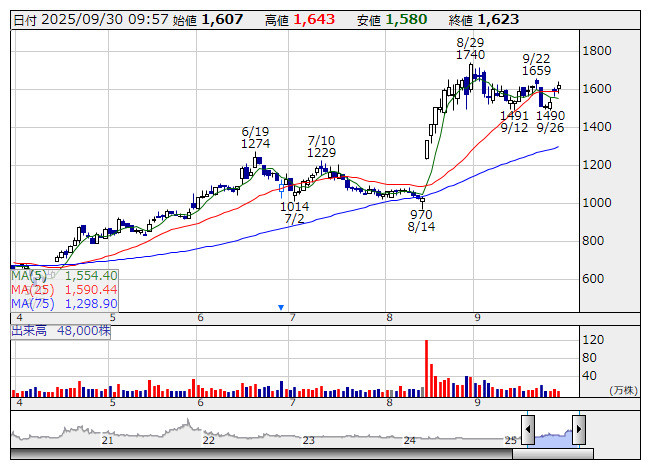Click the 1491 9/12 low label
The height and width of the screenshot is (470, 653).
pos(514,122)
